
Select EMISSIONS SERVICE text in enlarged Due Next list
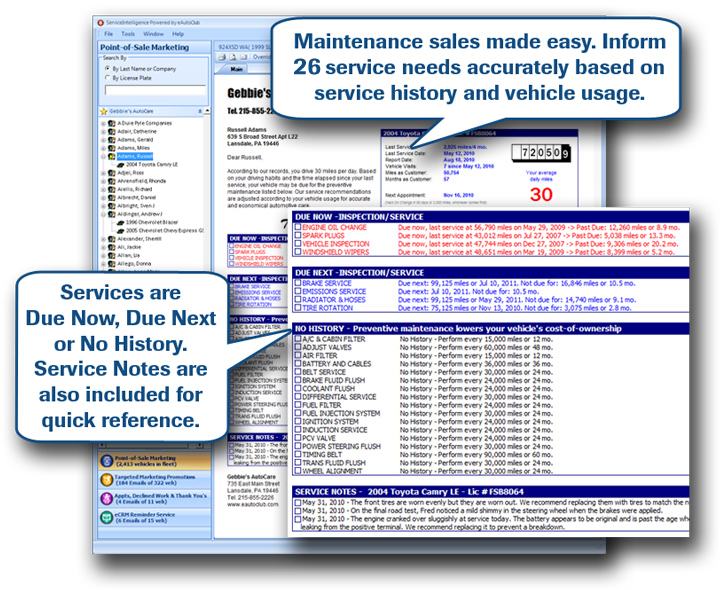334,292
